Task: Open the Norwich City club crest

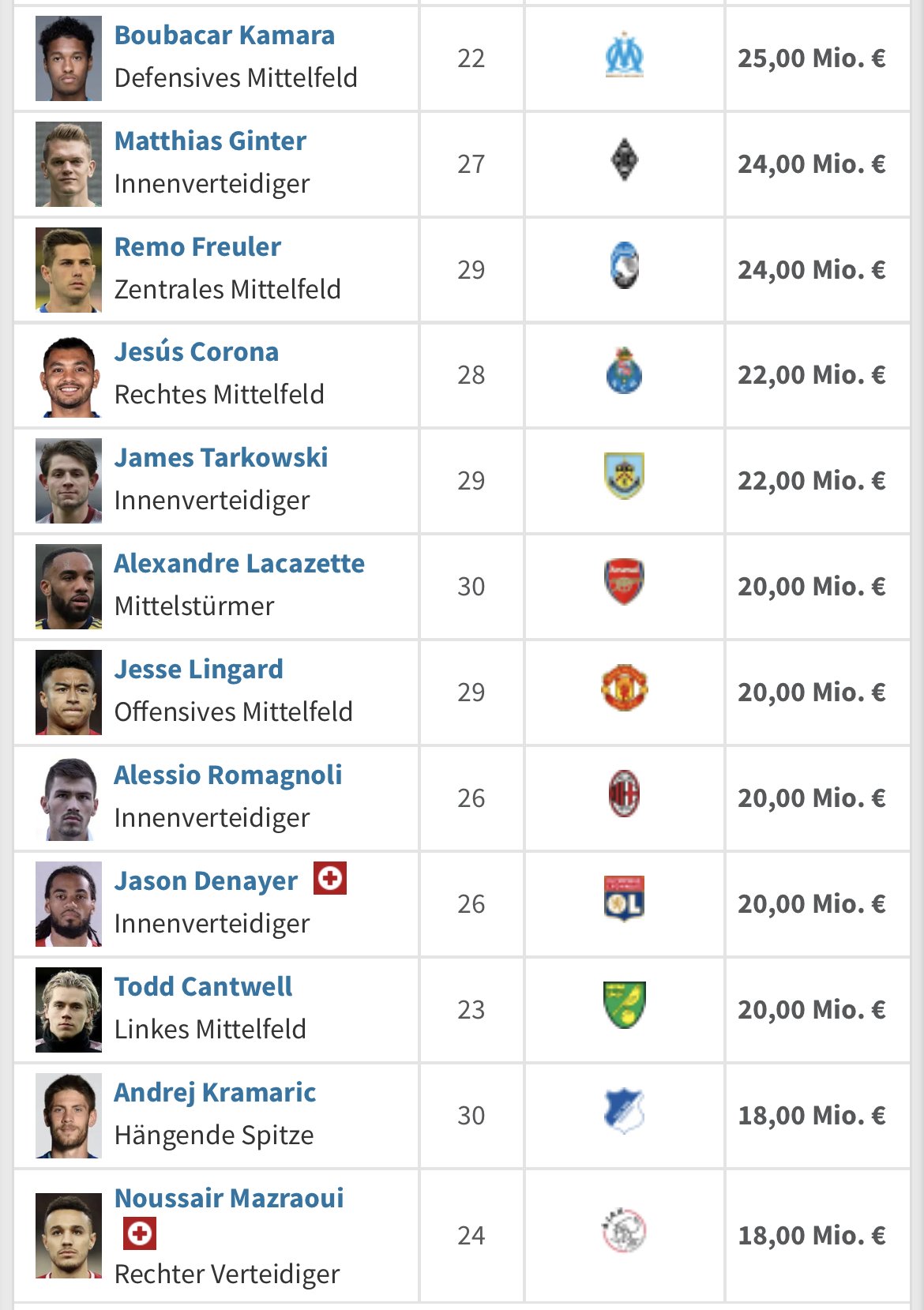Action: coord(624,1005)
